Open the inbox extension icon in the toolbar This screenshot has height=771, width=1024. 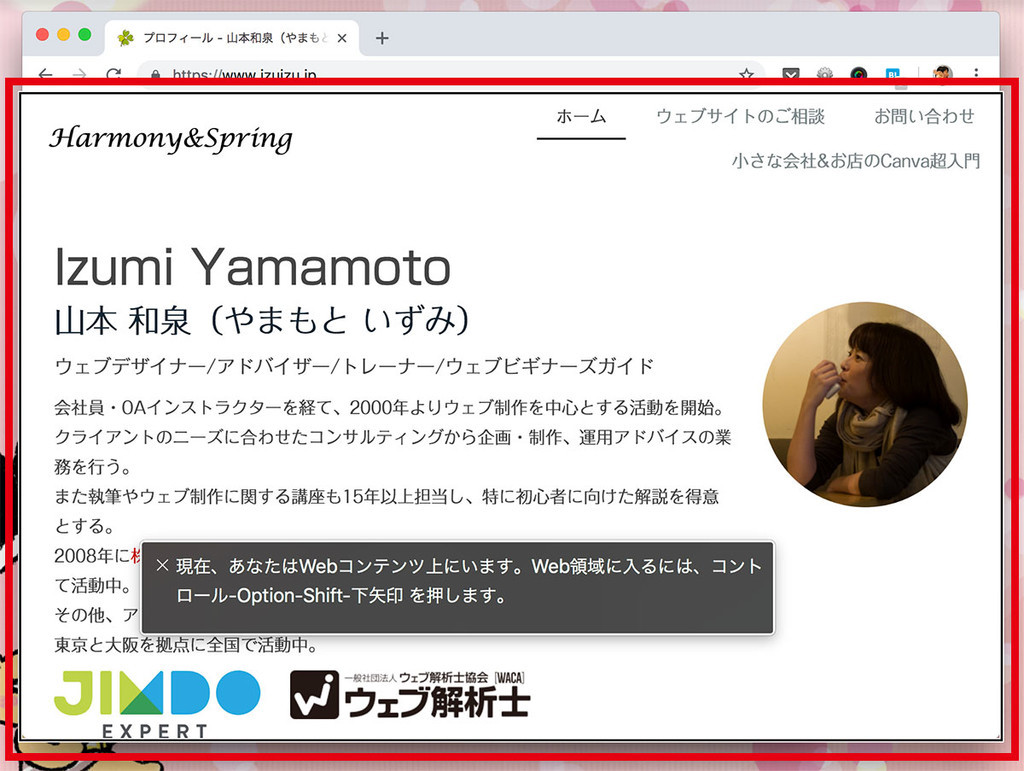pyautogui.click(x=790, y=74)
